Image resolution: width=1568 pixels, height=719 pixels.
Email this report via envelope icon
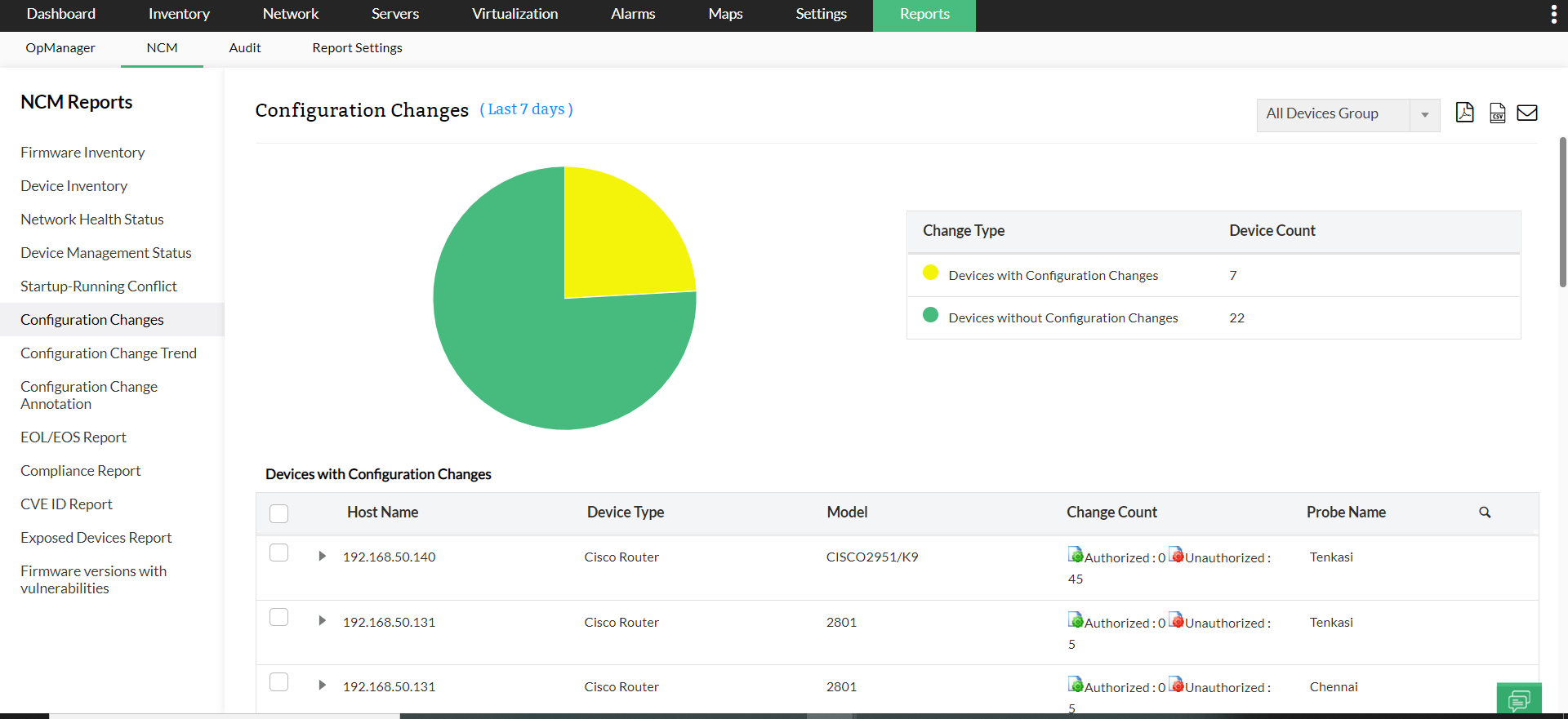pos(1527,113)
